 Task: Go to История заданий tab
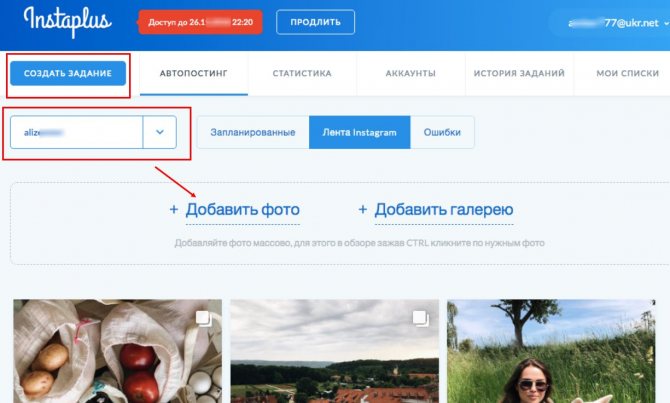[519, 73]
